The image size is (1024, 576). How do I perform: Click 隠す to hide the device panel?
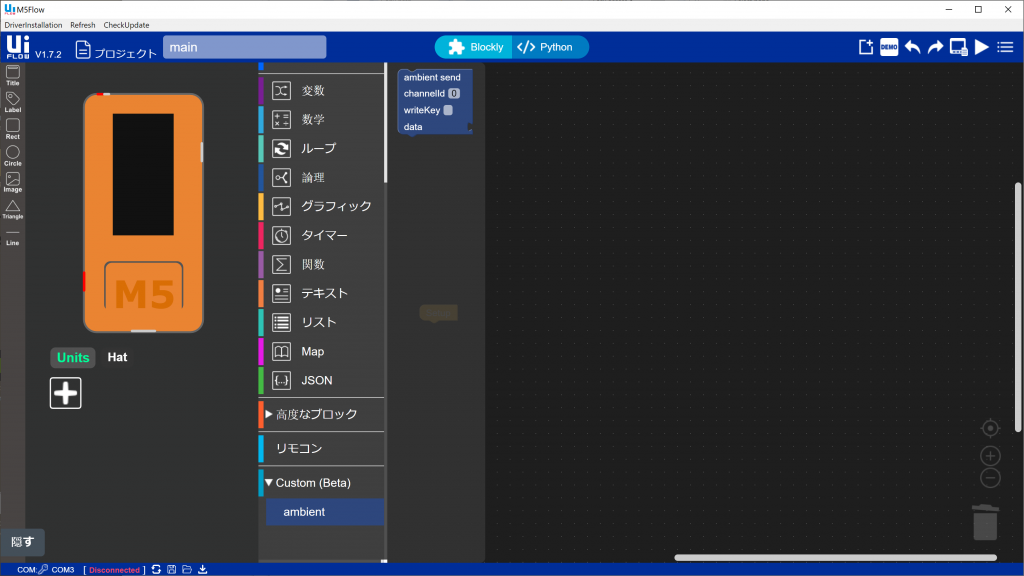(x=22, y=542)
